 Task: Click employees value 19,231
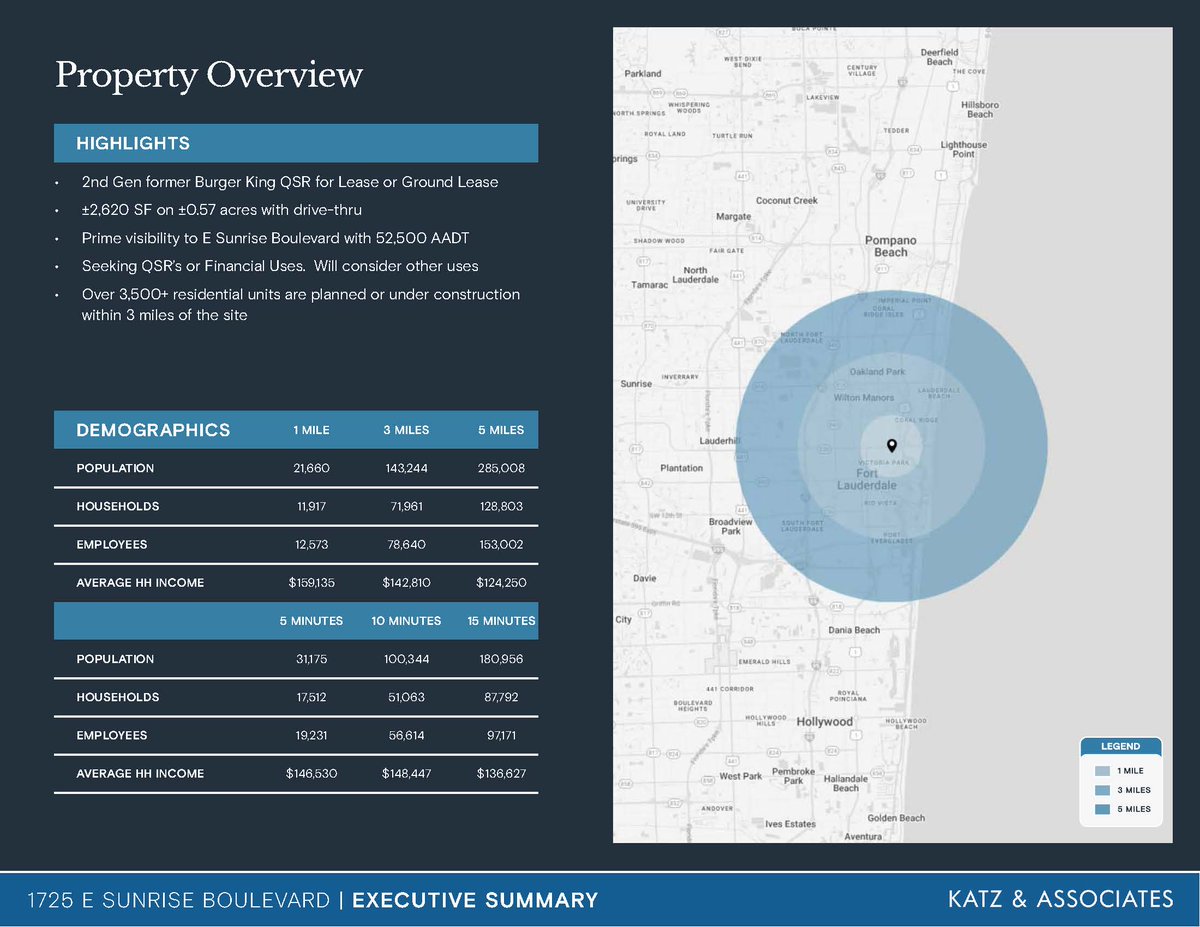311,735
